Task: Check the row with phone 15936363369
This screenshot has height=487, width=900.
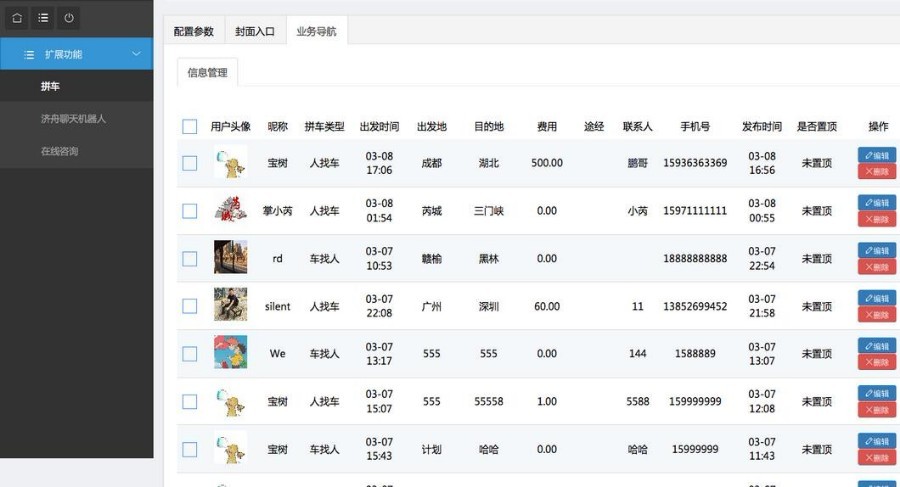Action: click(189, 163)
